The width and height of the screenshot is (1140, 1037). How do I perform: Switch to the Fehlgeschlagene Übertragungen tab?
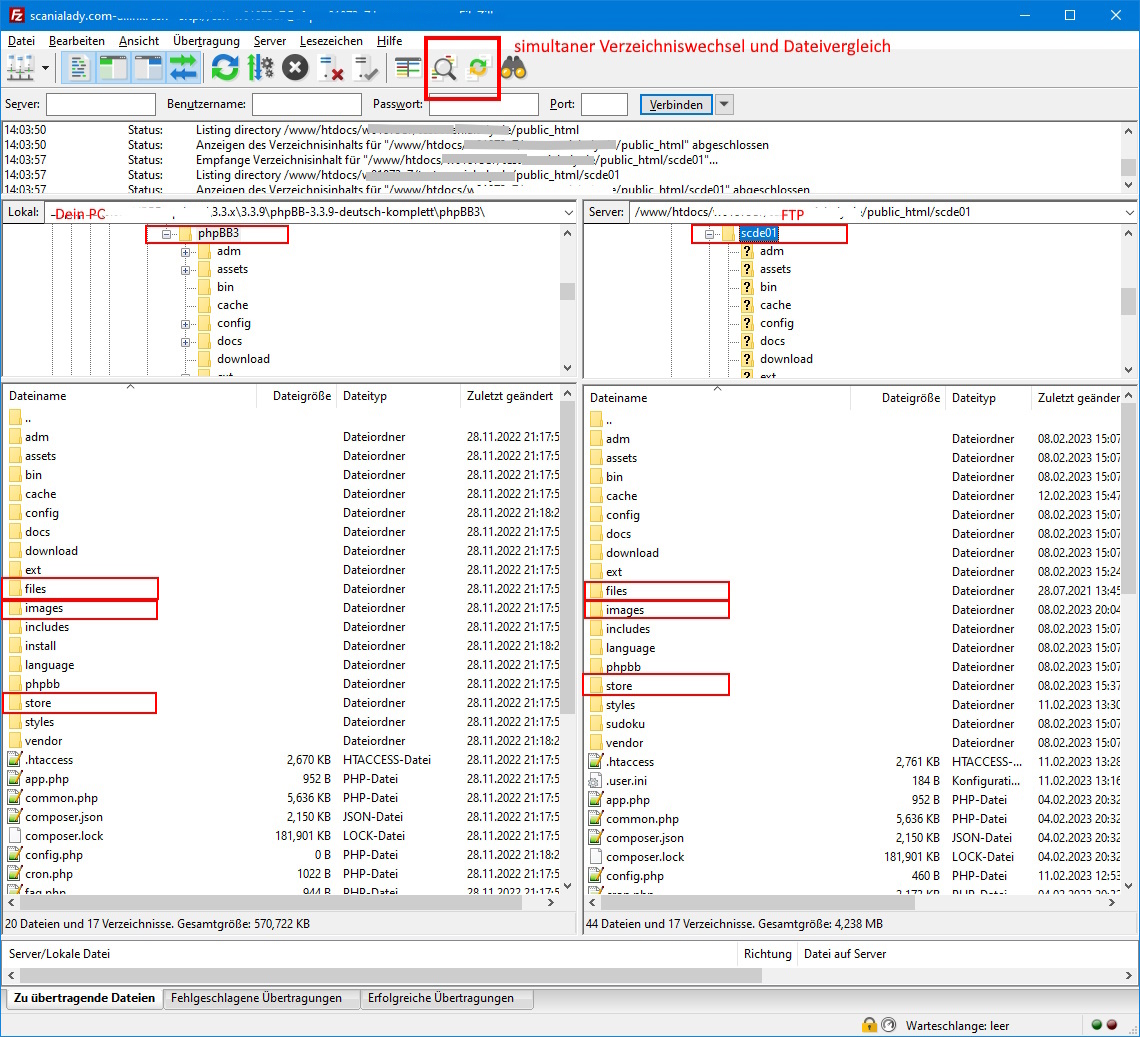click(256, 998)
